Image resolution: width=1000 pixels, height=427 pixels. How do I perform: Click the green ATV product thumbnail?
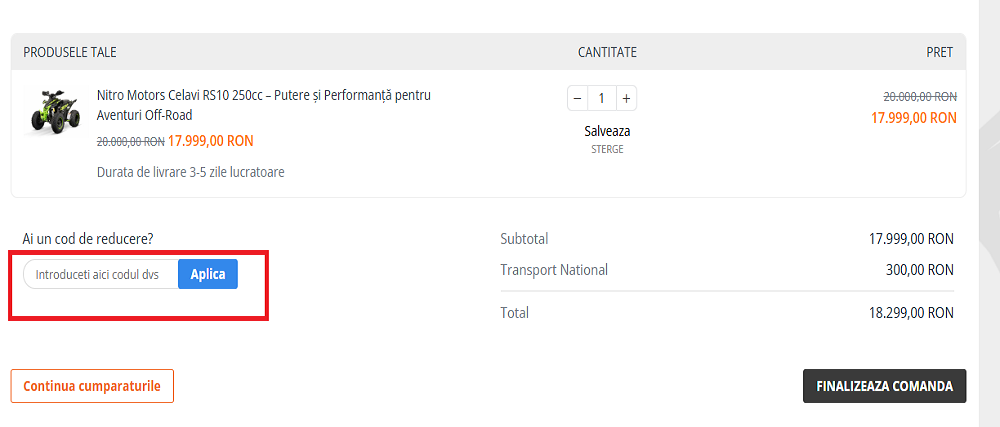tap(54, 111)
